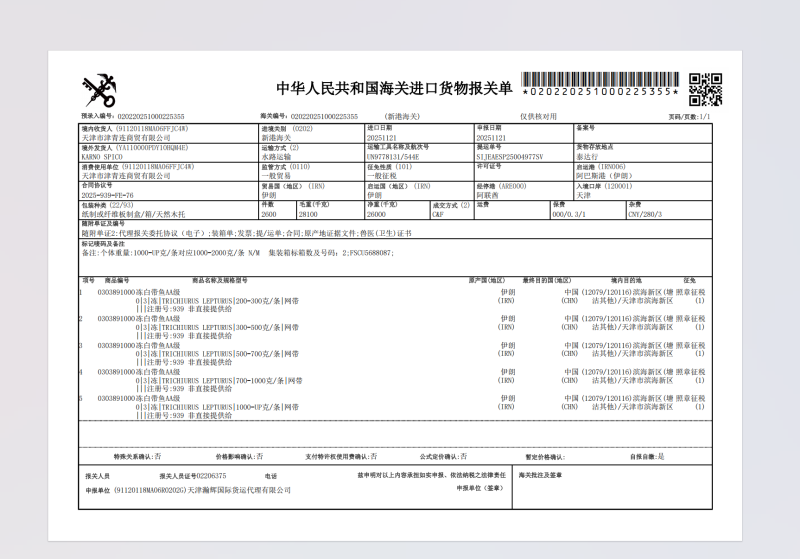Select the 进口日期 value 20251121
The height and width of the screenshot is (559, 800).
382,138
